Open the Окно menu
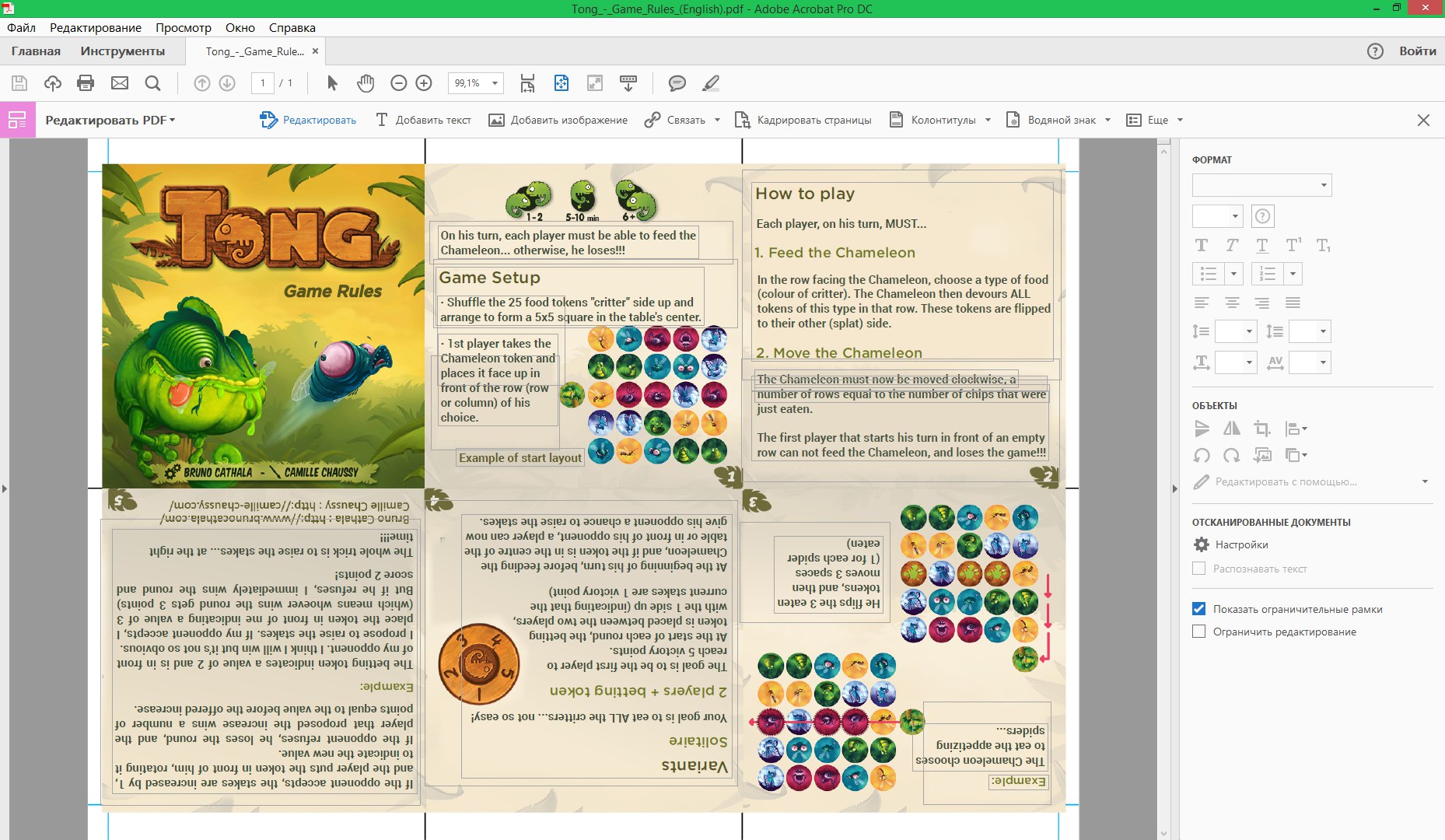Viewport: 1445px width, 840px height. tap(240, 27)
